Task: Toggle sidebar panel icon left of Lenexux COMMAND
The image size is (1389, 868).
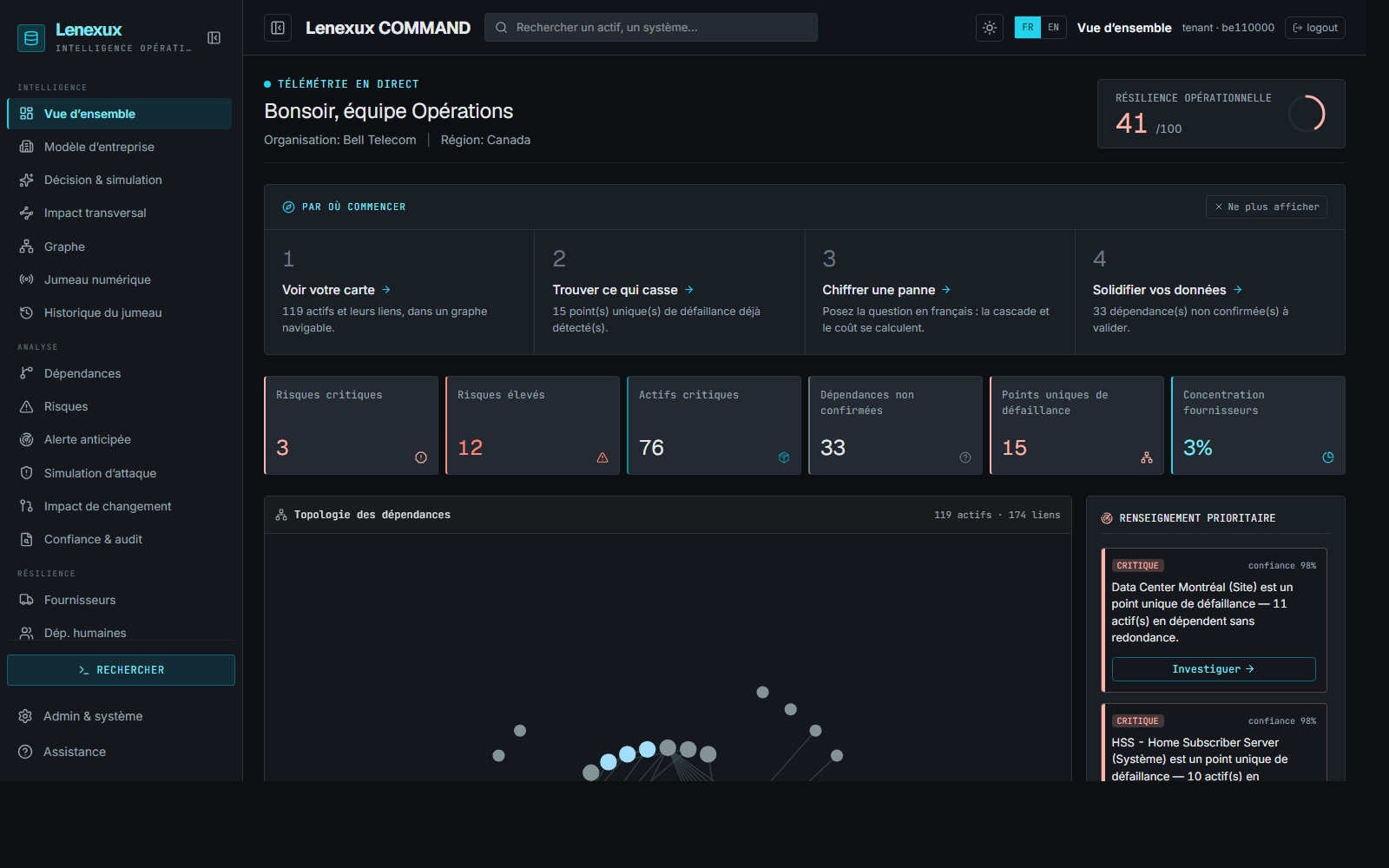Action: 278,28
